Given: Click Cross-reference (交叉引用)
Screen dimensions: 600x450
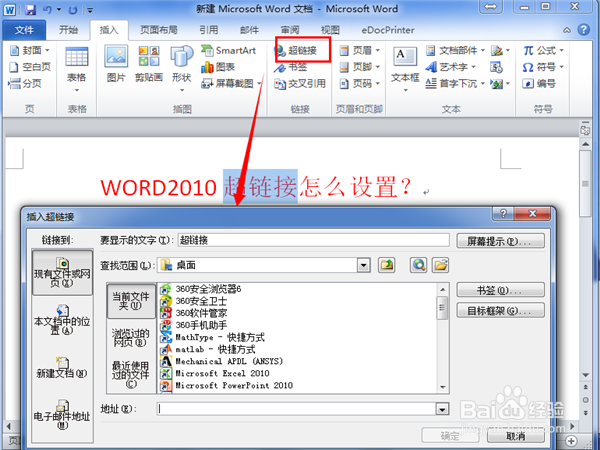Looking at the screenshot, I should point(300,83).
